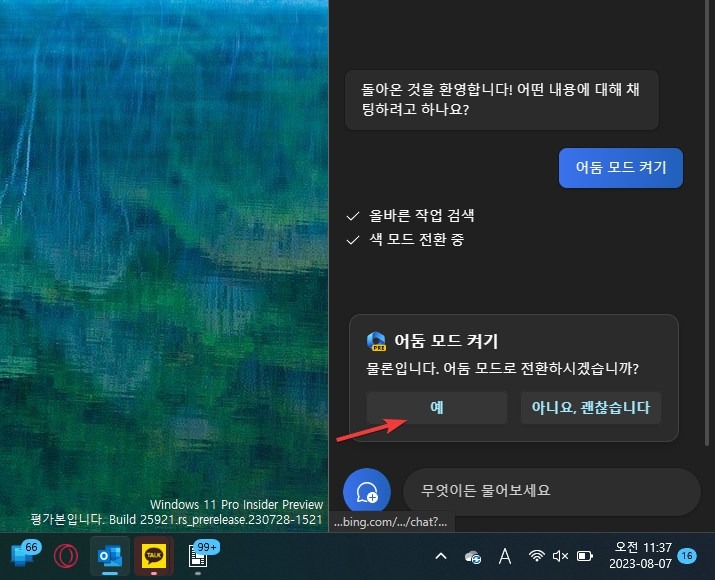This screenshot has height=580, width=715.
Task: Open network settings via the Wi-Fi icon
Action: click(537, 556)
